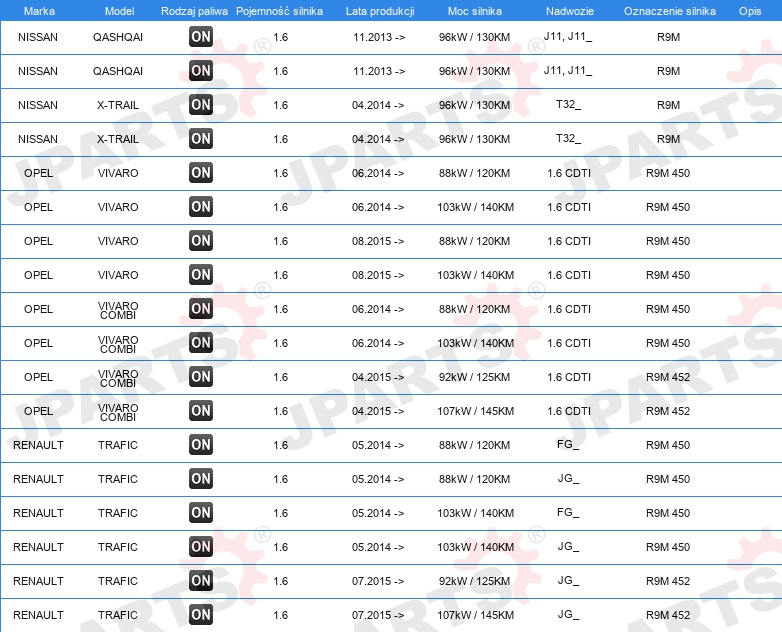Viewport: 782px width, 632px height.
Task: Click the Marka column header
Action: (x=39, y=11)
